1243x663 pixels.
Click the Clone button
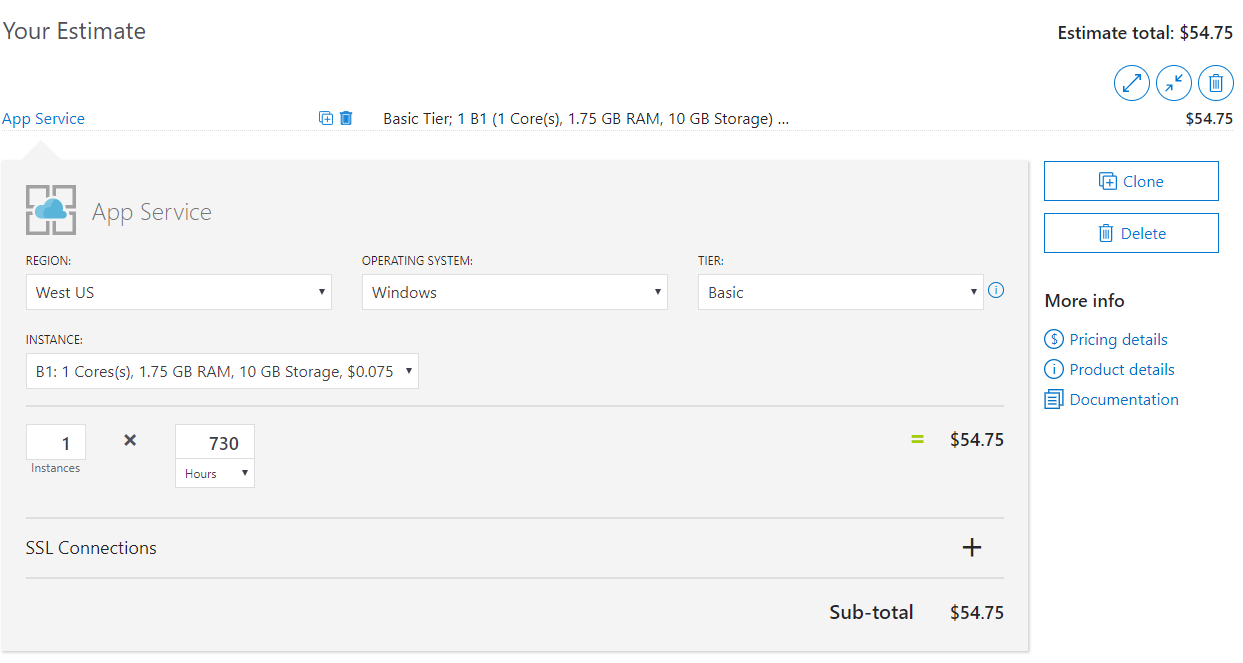click(x=1131, y=181)
